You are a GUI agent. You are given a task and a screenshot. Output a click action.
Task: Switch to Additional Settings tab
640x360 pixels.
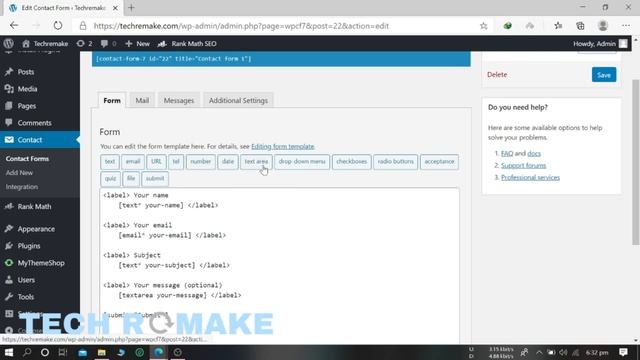point(238,100)
